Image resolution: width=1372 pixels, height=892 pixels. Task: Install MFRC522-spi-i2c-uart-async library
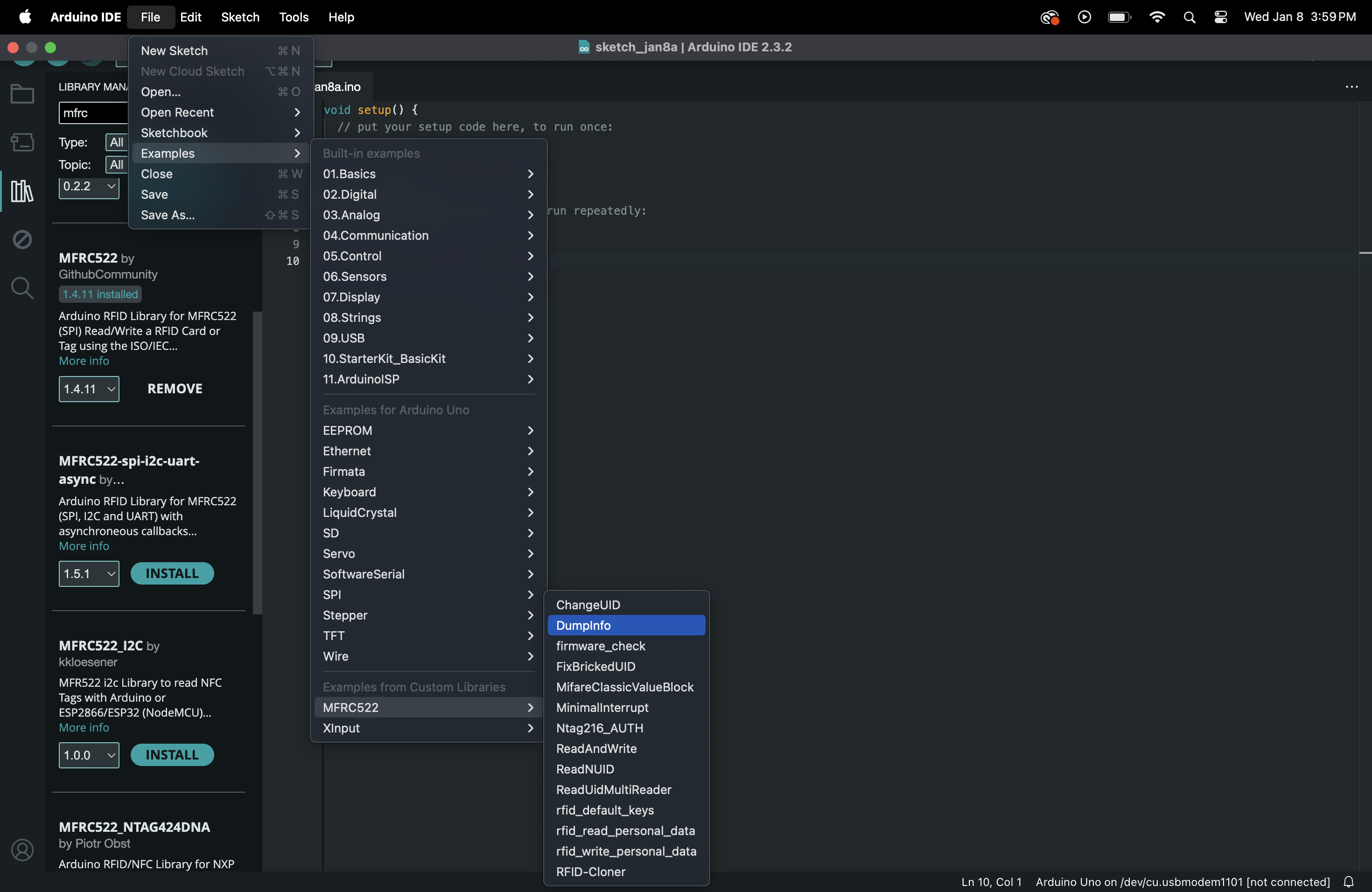[x=172, y=574]
